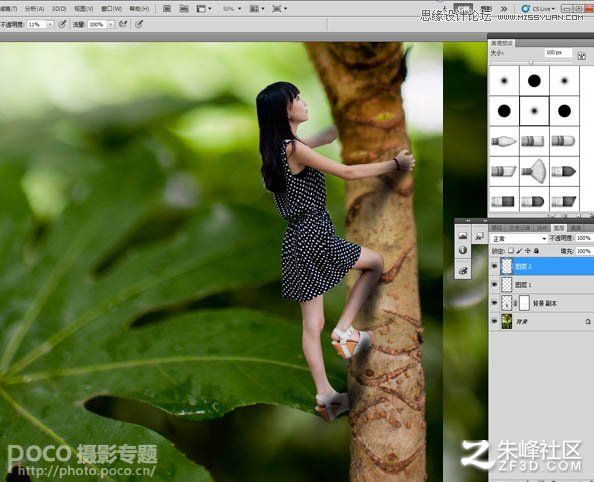Select the lock position icon
Viewport: 594px width, 482px height.
[528, 251]
